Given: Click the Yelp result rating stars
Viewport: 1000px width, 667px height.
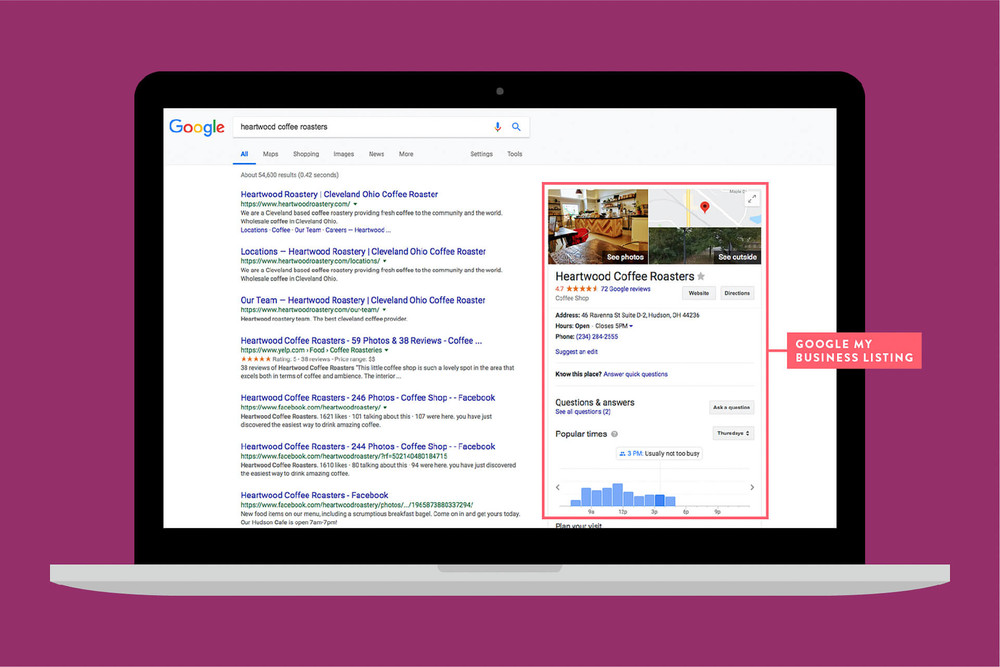Looking at the screenshot, I should tap(256, 359).
